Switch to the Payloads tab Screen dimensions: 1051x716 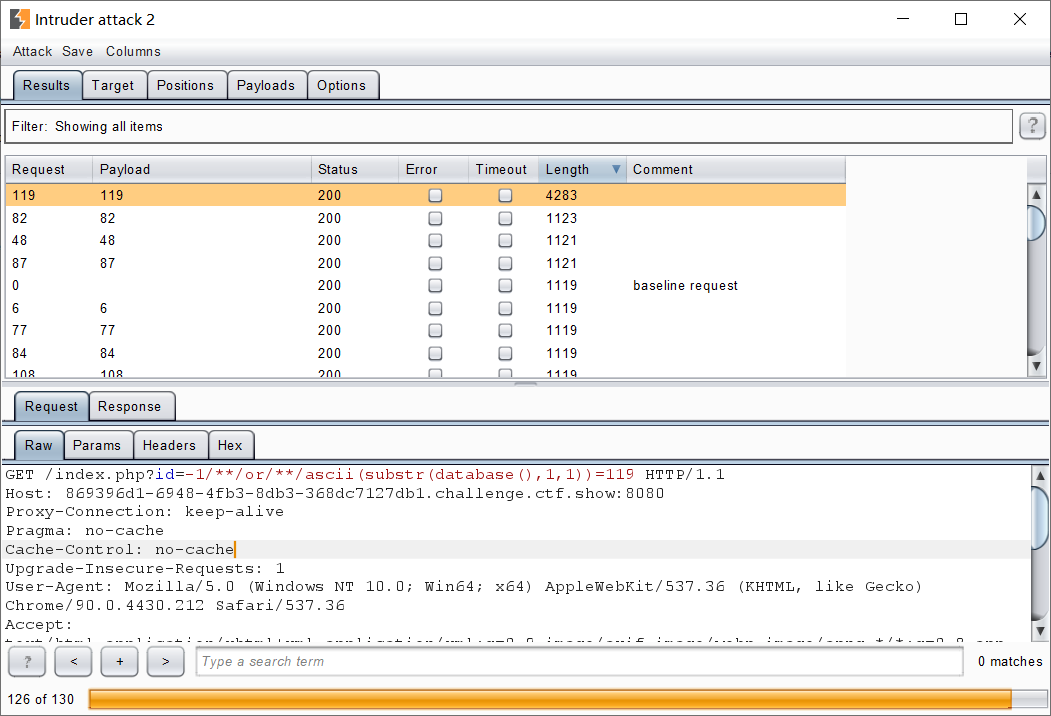coord(266,85)
